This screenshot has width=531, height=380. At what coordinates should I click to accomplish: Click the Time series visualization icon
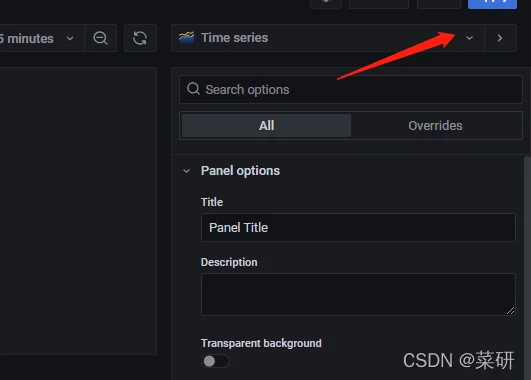click(x=187, y=38)
